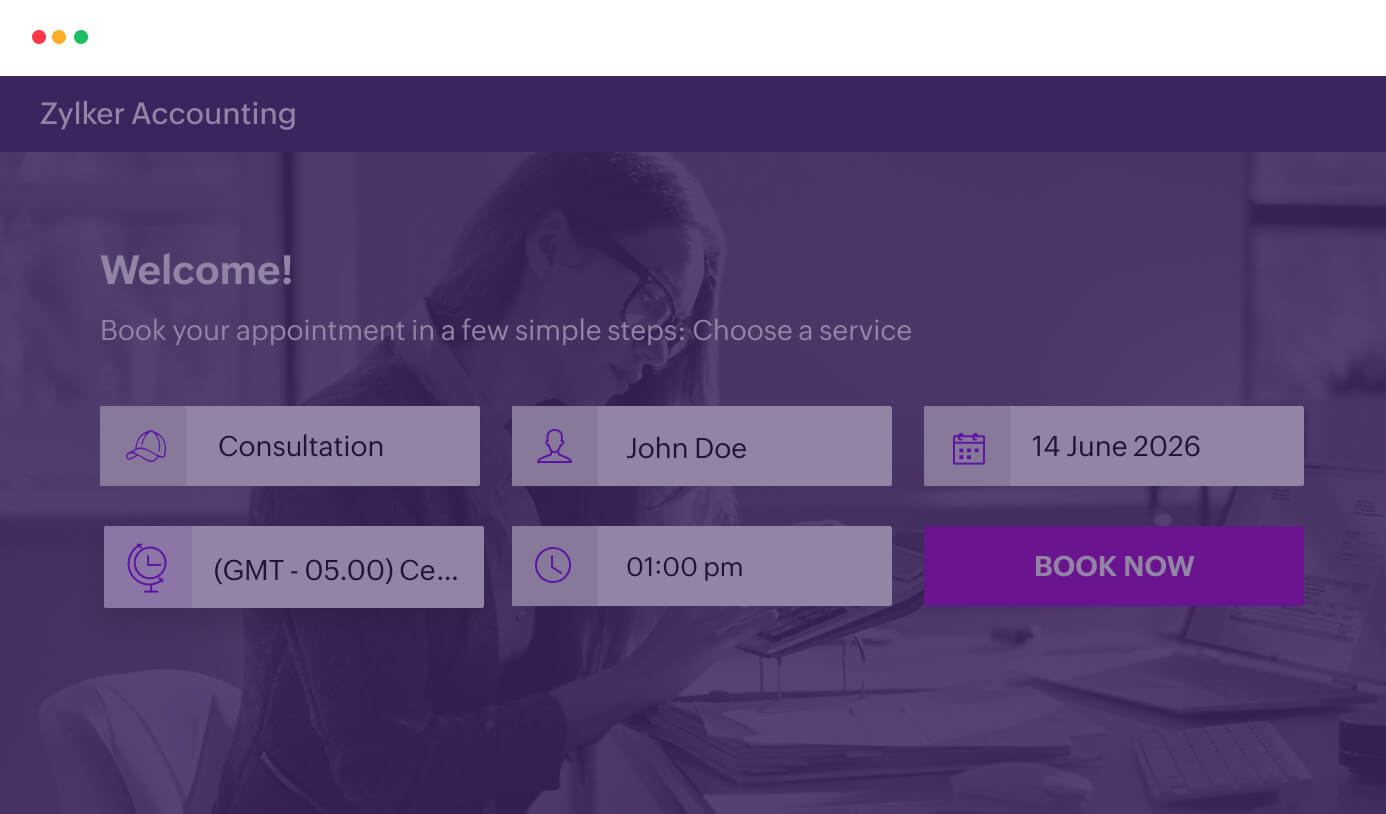
Task: Open the John Doe staff selector
Action: coord(743,447)
